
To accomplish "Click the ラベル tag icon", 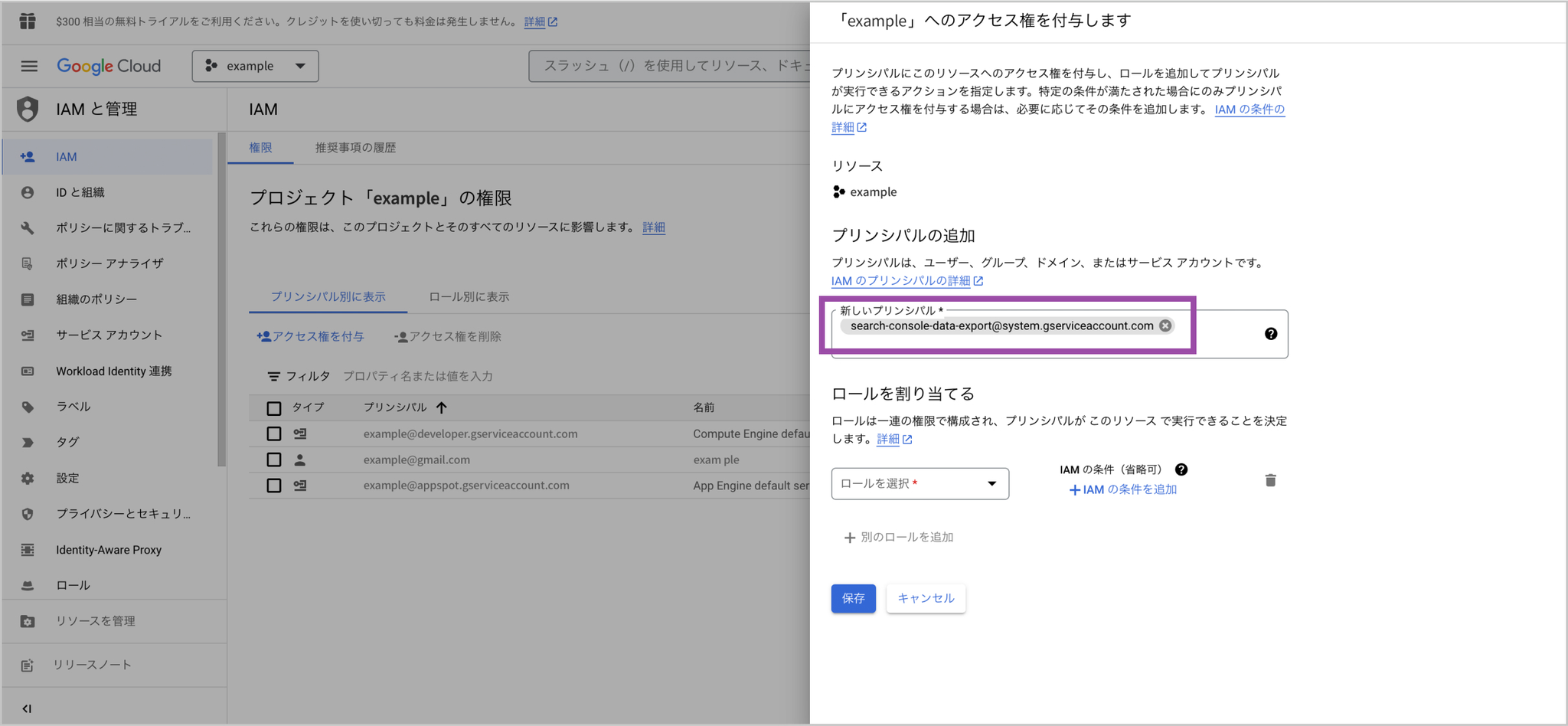I will point(28,407).
